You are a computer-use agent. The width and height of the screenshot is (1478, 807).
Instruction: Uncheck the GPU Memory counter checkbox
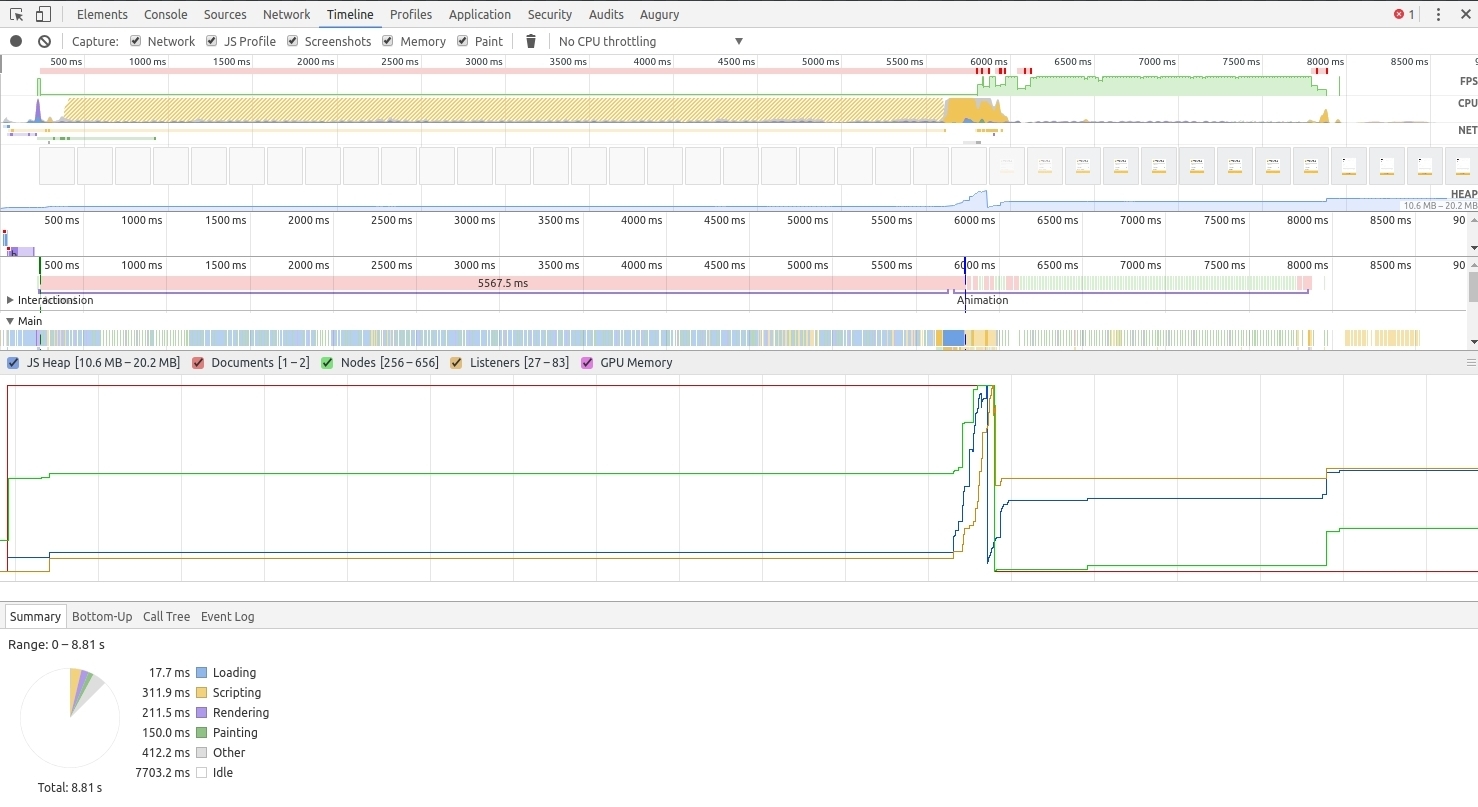587,363
